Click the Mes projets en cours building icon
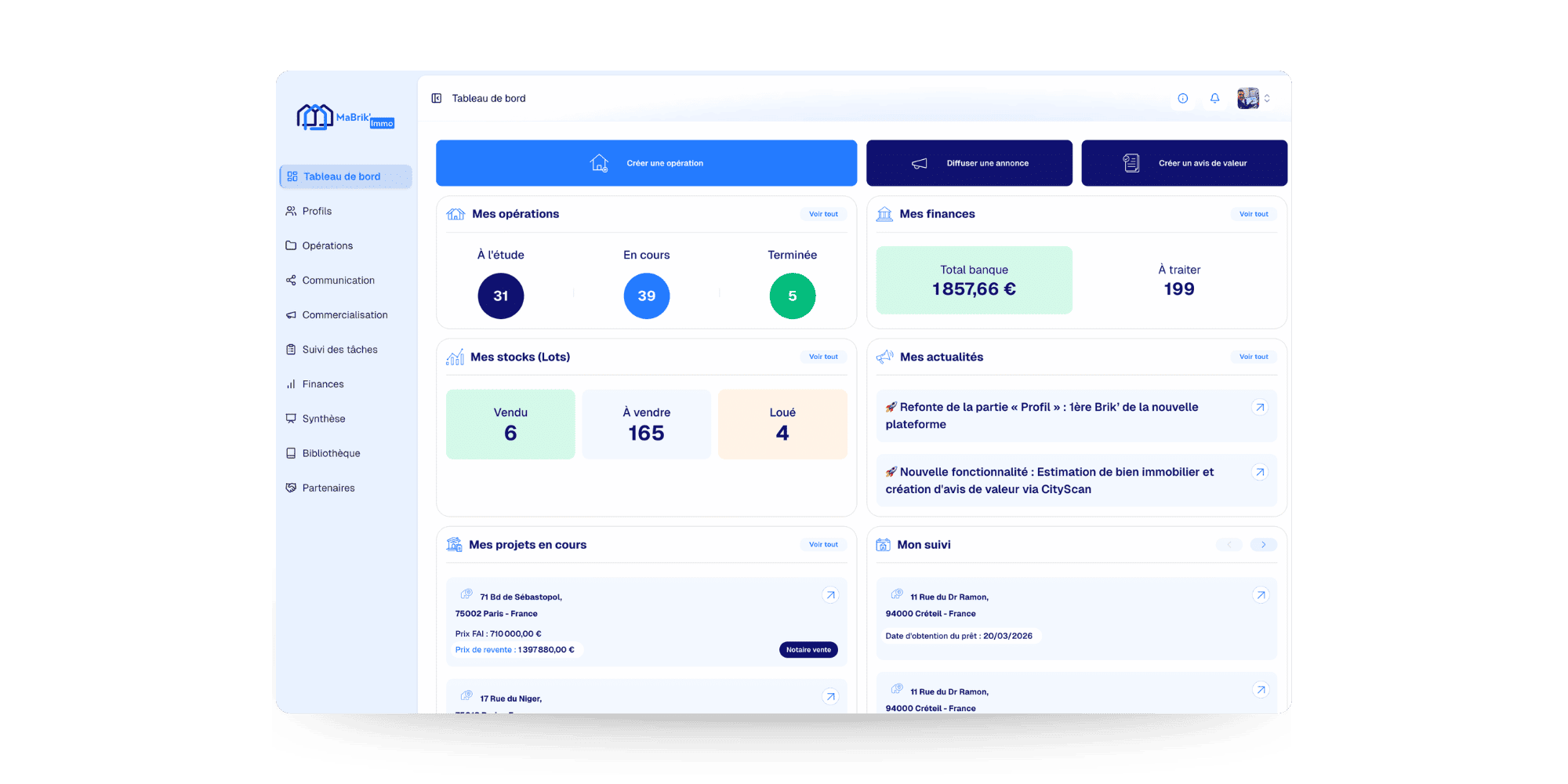This screenshot has width=1568, height=784. [x=454, y=544]
